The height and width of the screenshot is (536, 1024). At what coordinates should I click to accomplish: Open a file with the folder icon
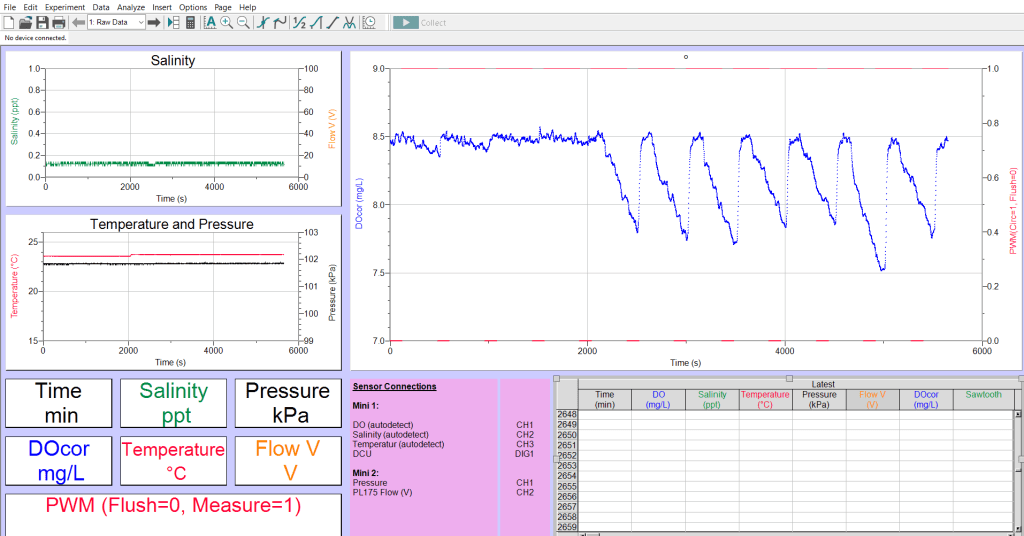(x=25, y=22)
